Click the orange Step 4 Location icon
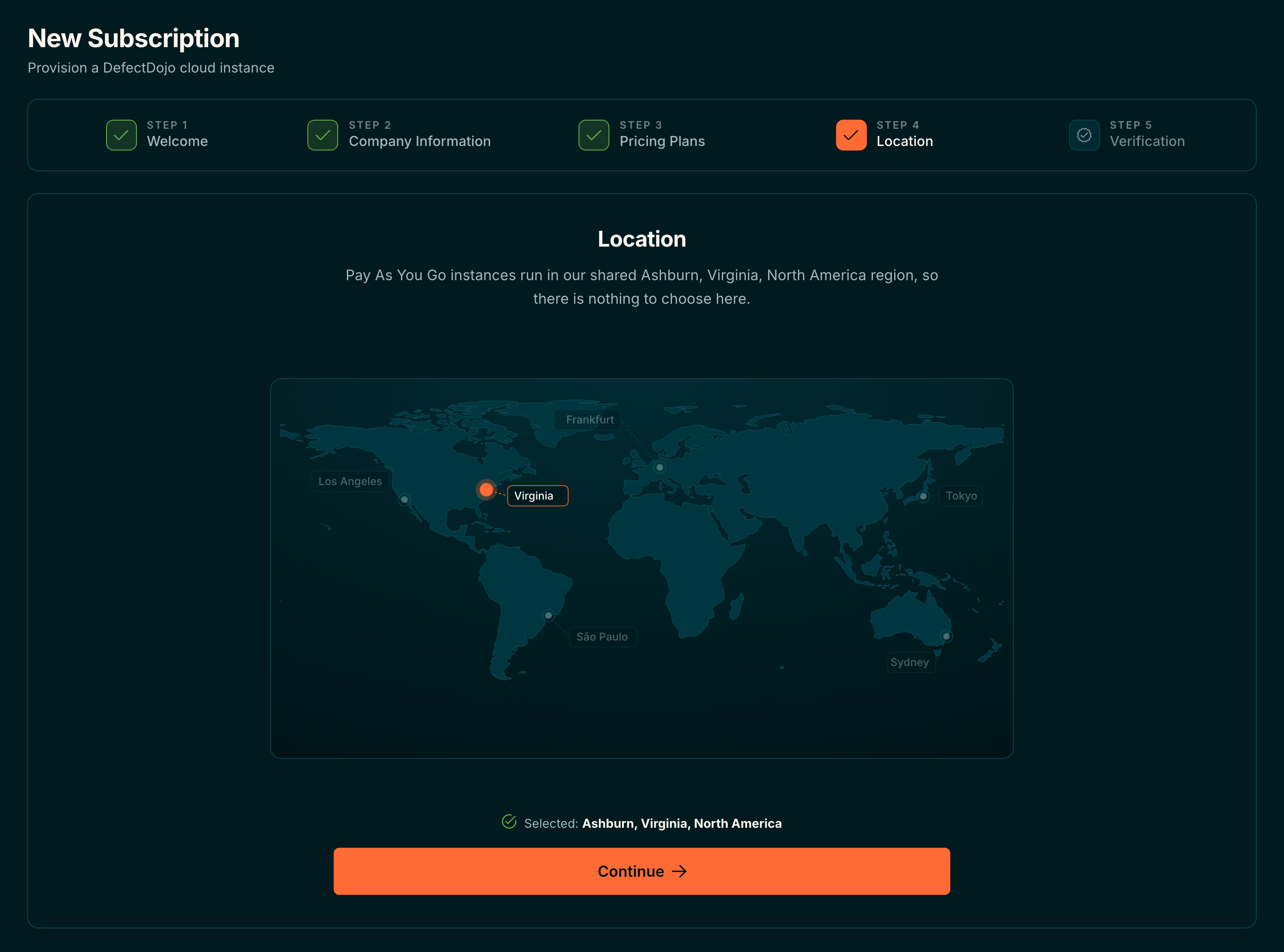 (851, 135)
